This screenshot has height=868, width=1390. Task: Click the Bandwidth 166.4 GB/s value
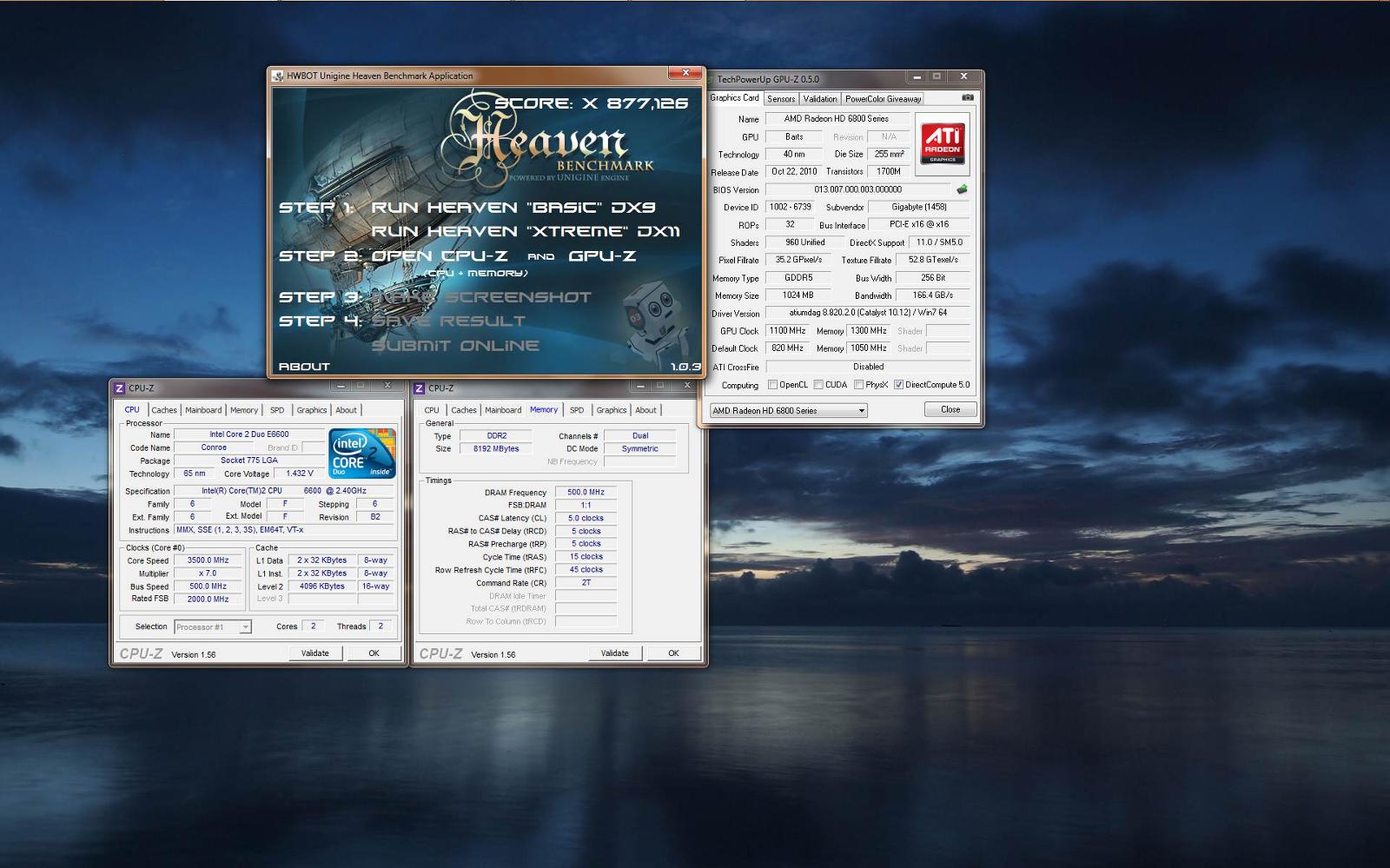[933, 295]
